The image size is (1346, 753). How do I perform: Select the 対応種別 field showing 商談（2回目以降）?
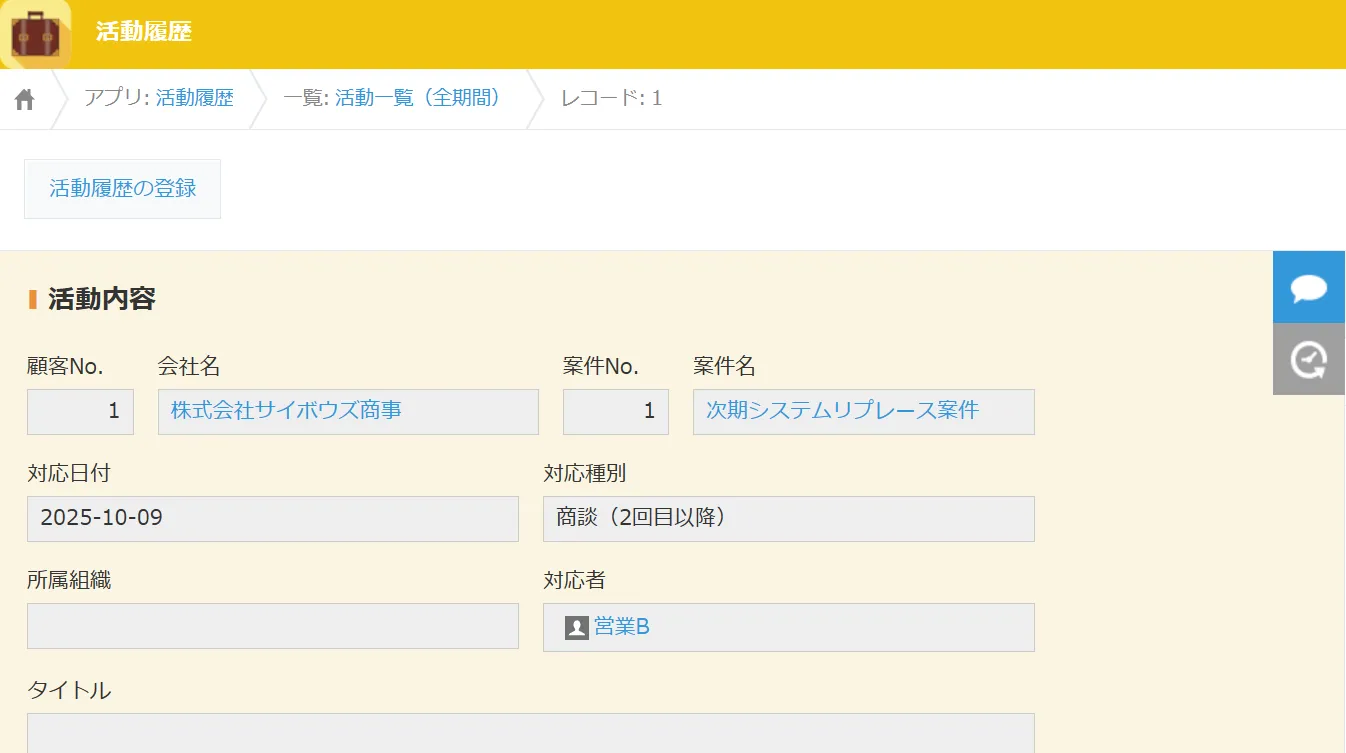tap(788, 518)
